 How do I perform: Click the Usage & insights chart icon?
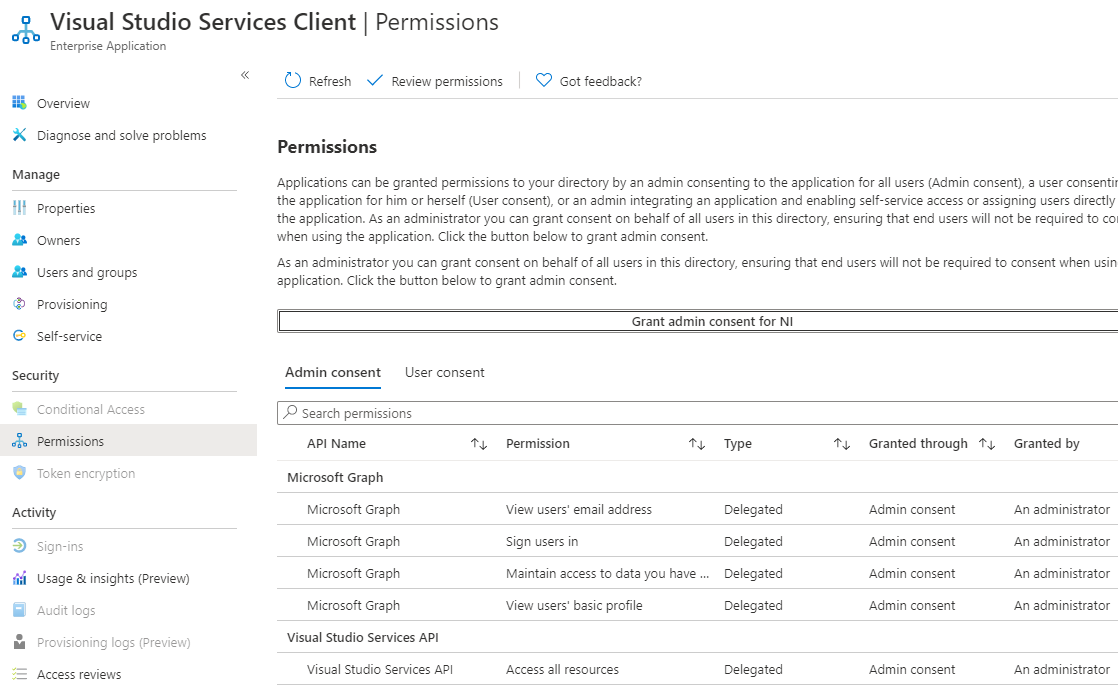[x=19, y=578]
